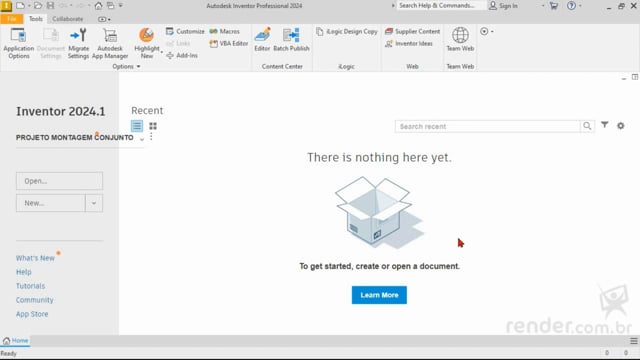The width and height of the screenshot is (640, 360).
Task: Open Content Center Editor
Action: [262, 40]
